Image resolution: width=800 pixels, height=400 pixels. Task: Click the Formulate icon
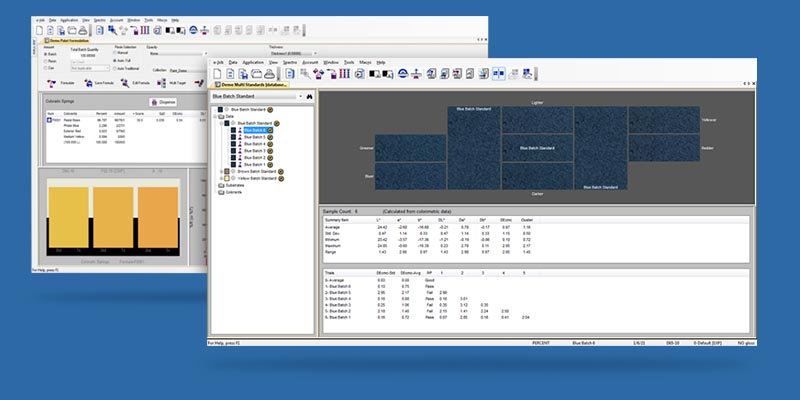(x=52, y=83)
